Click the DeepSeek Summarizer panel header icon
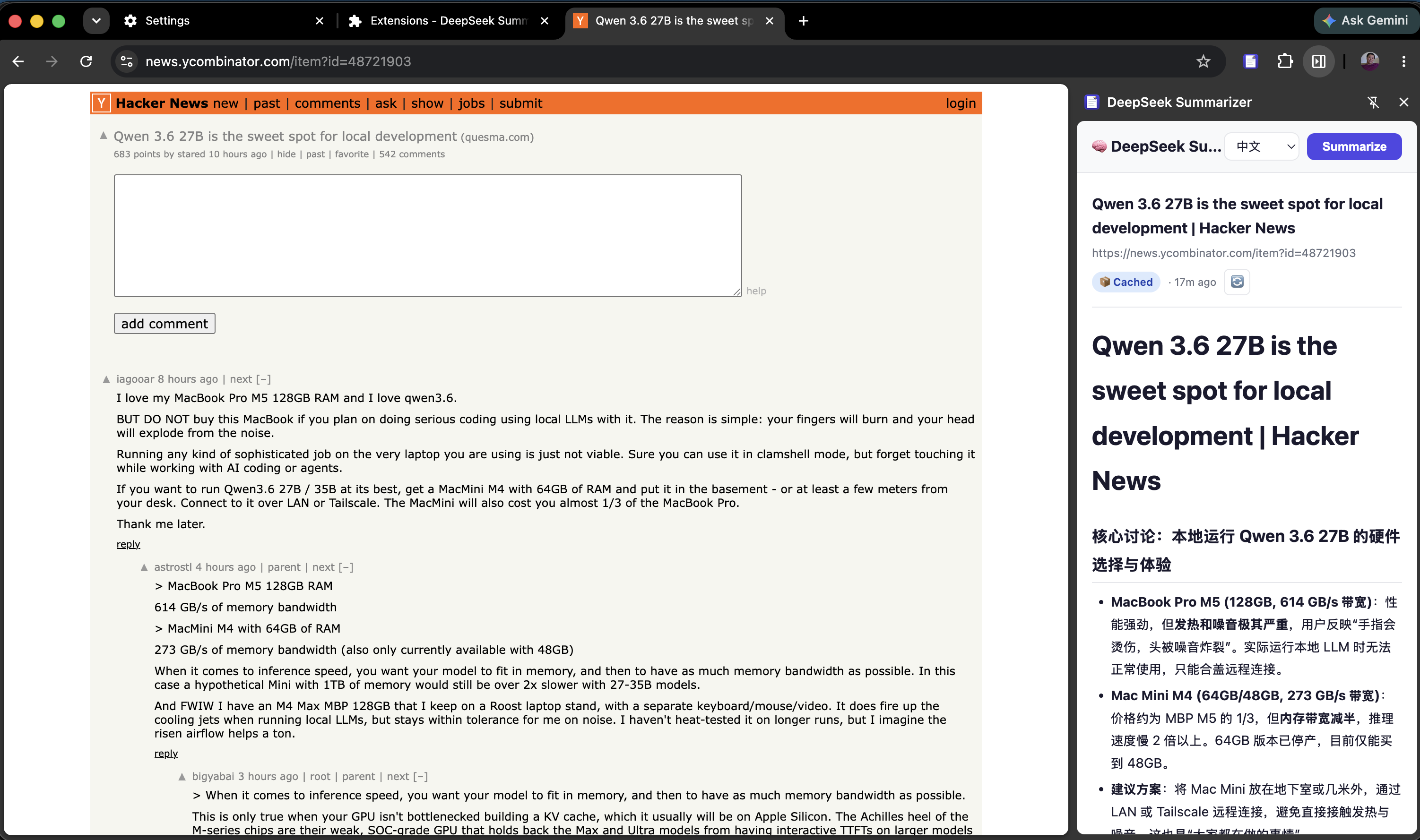This screenshot has height=840, width=1420. coord(1091,102)
